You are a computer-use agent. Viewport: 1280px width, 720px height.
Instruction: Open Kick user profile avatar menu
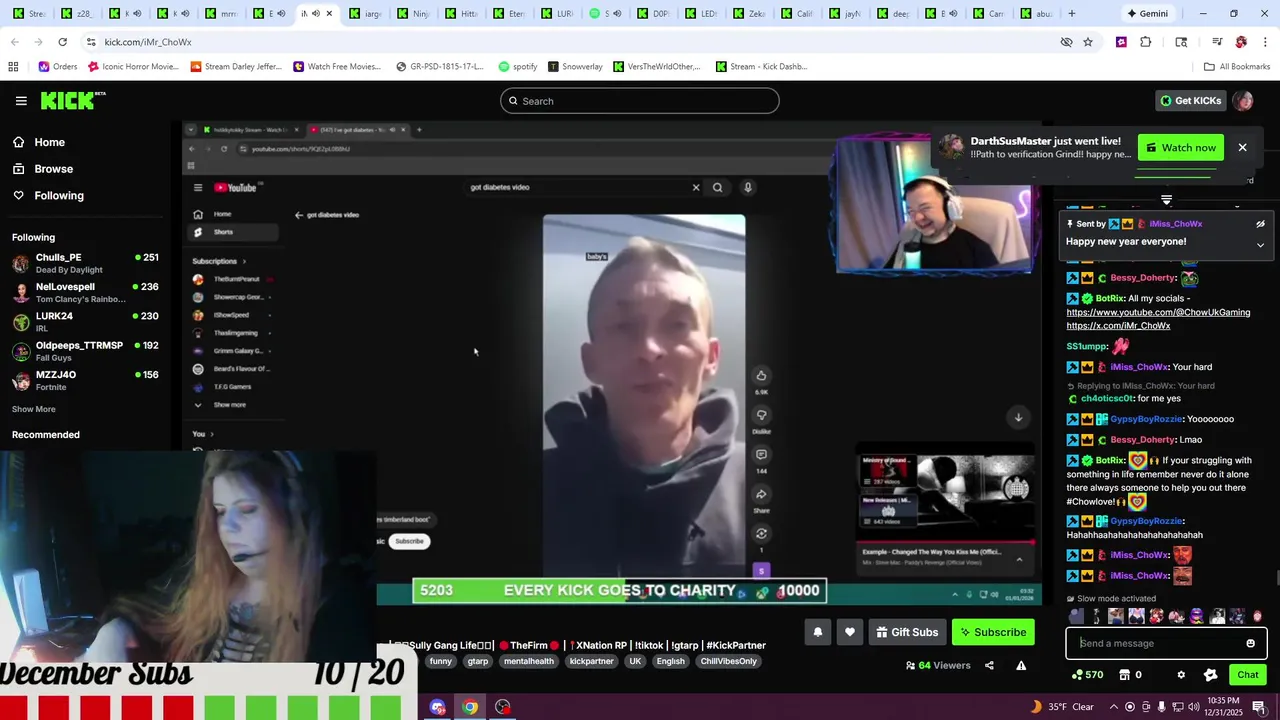pos(1243,101)
